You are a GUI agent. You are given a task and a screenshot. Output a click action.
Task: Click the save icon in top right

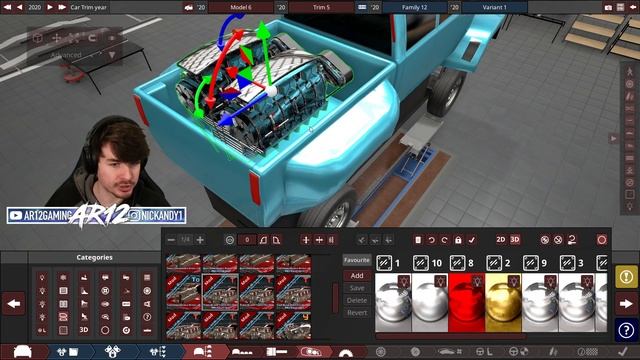point(620,7)
